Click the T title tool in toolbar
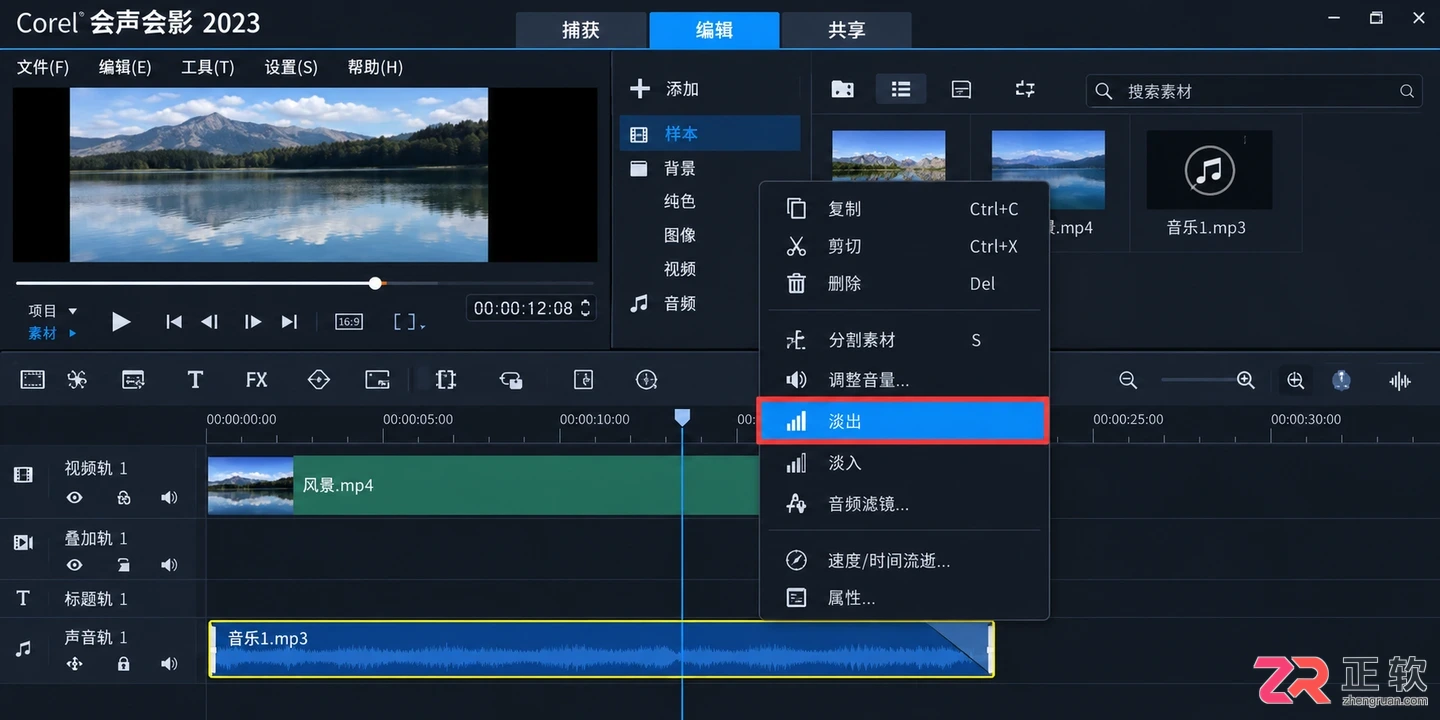The image size is (1440, 720). pyautogui.click(x=195, y=379)
